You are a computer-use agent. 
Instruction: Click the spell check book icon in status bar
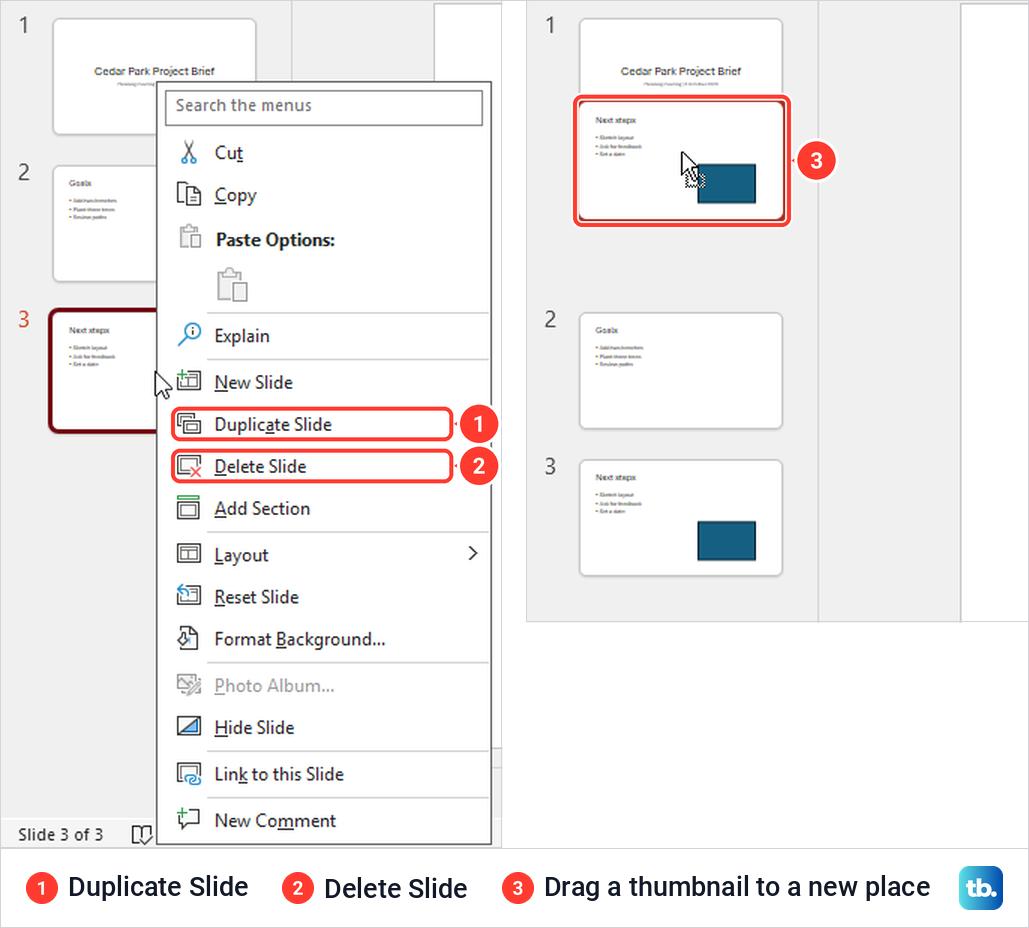point(142,835)
